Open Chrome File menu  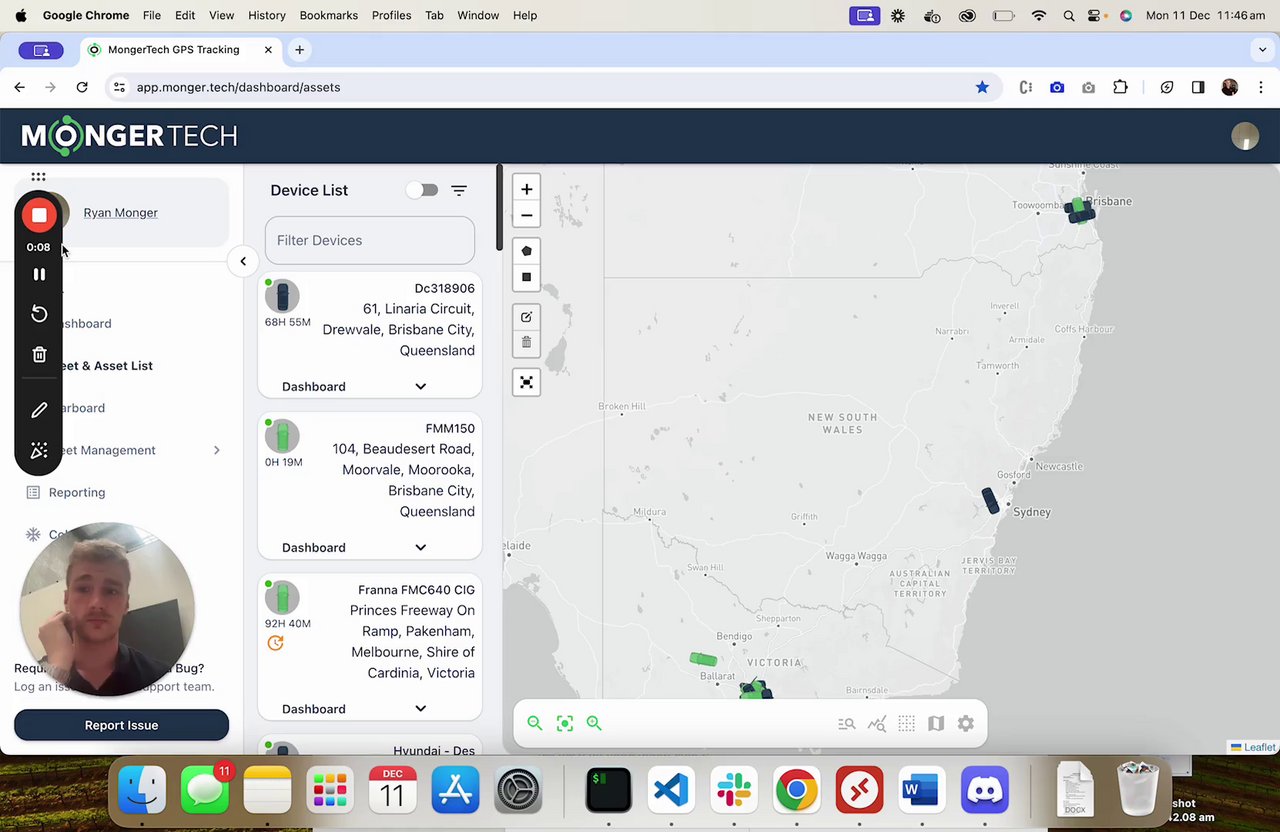tap(152, 15)
